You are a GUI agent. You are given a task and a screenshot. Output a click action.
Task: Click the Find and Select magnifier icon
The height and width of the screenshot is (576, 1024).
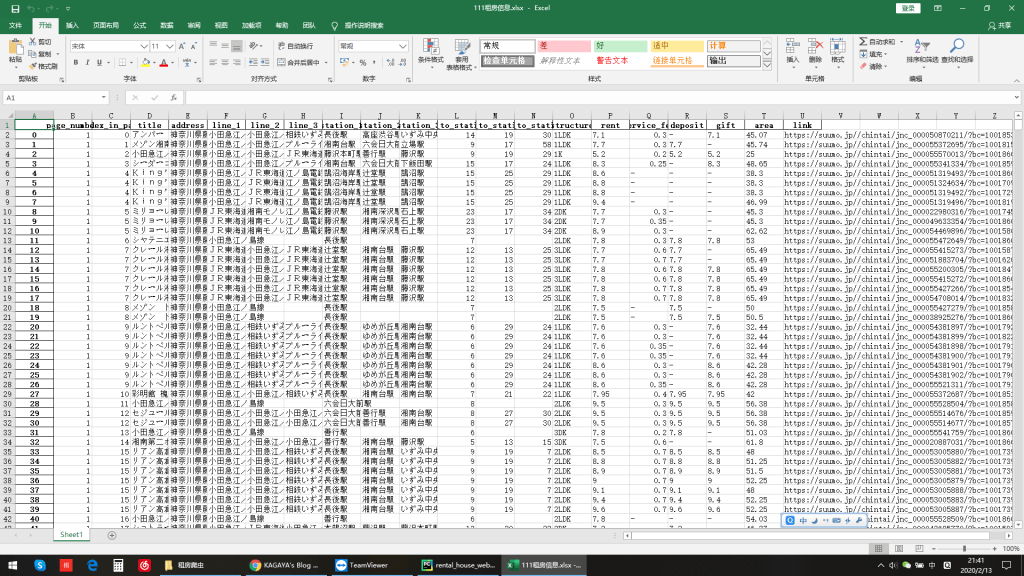click(x=957, y=47)
